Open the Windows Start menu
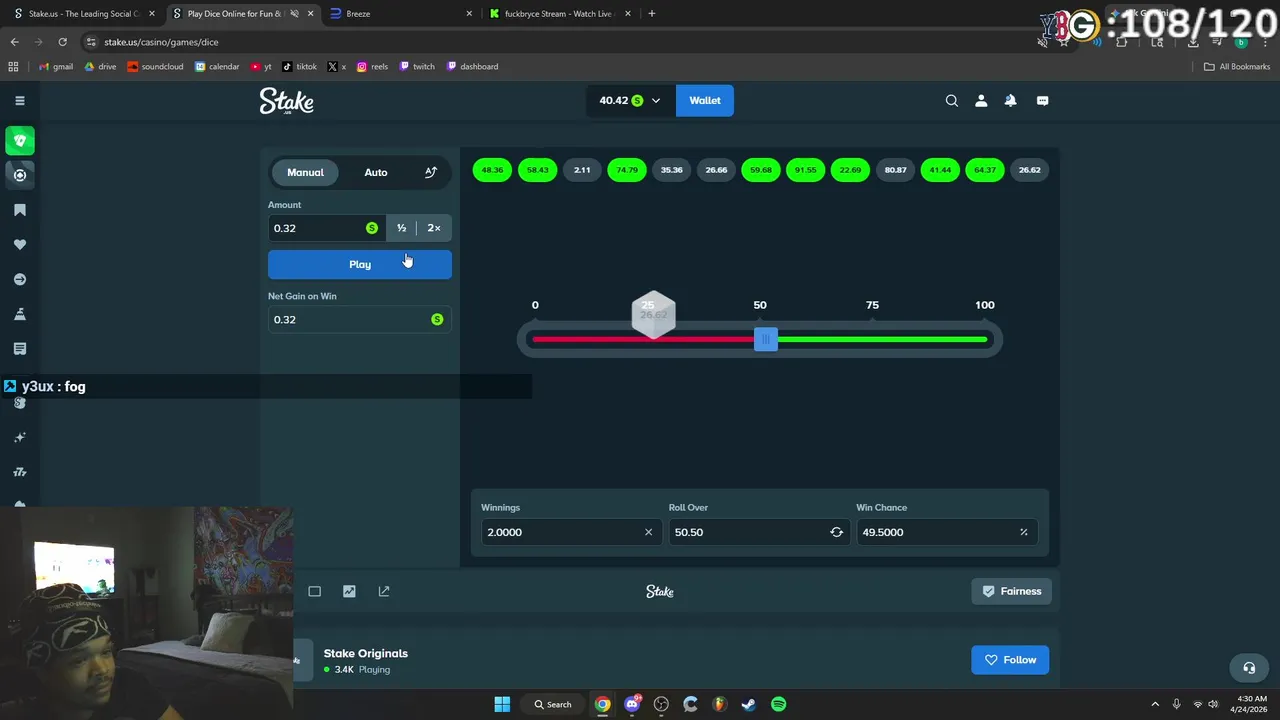The width and height of the screenshot is (1280, 720). [502, 704]
